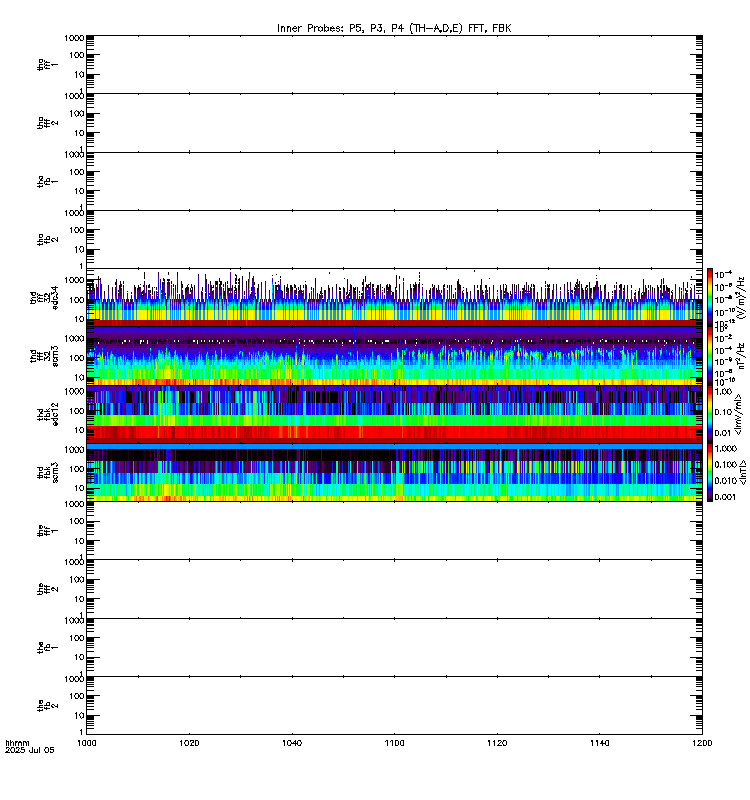Click the '0.100' tick on the <|nT|> color bar

point(725,465)
